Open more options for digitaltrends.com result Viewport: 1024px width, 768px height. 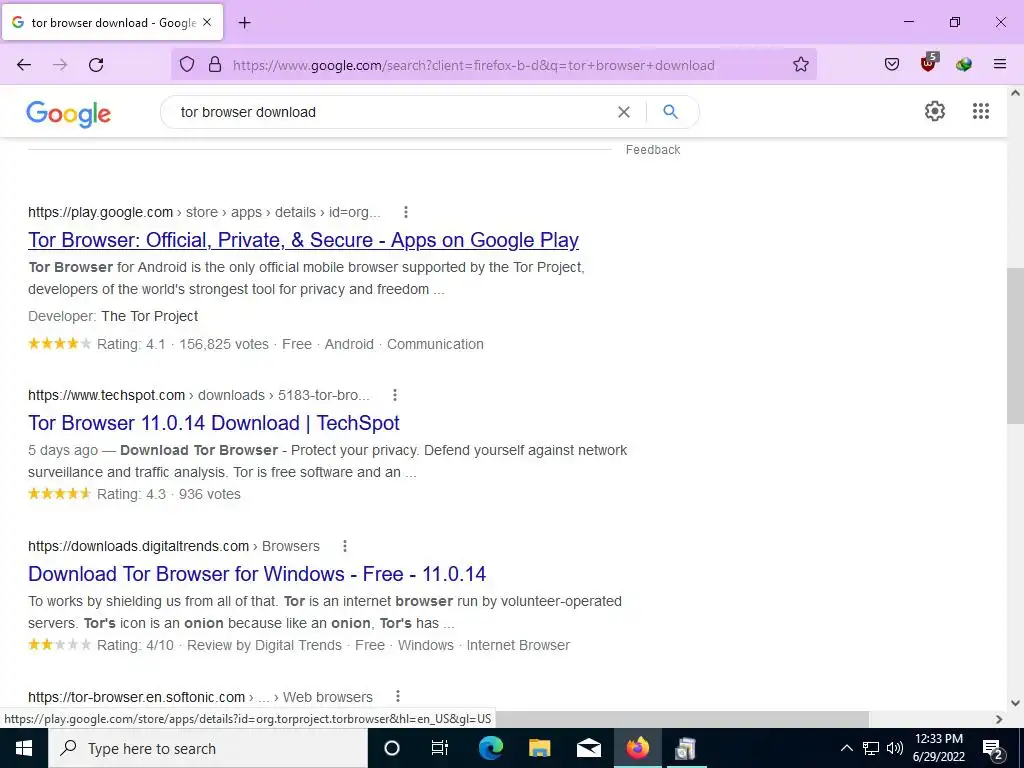tap(345, 546)
